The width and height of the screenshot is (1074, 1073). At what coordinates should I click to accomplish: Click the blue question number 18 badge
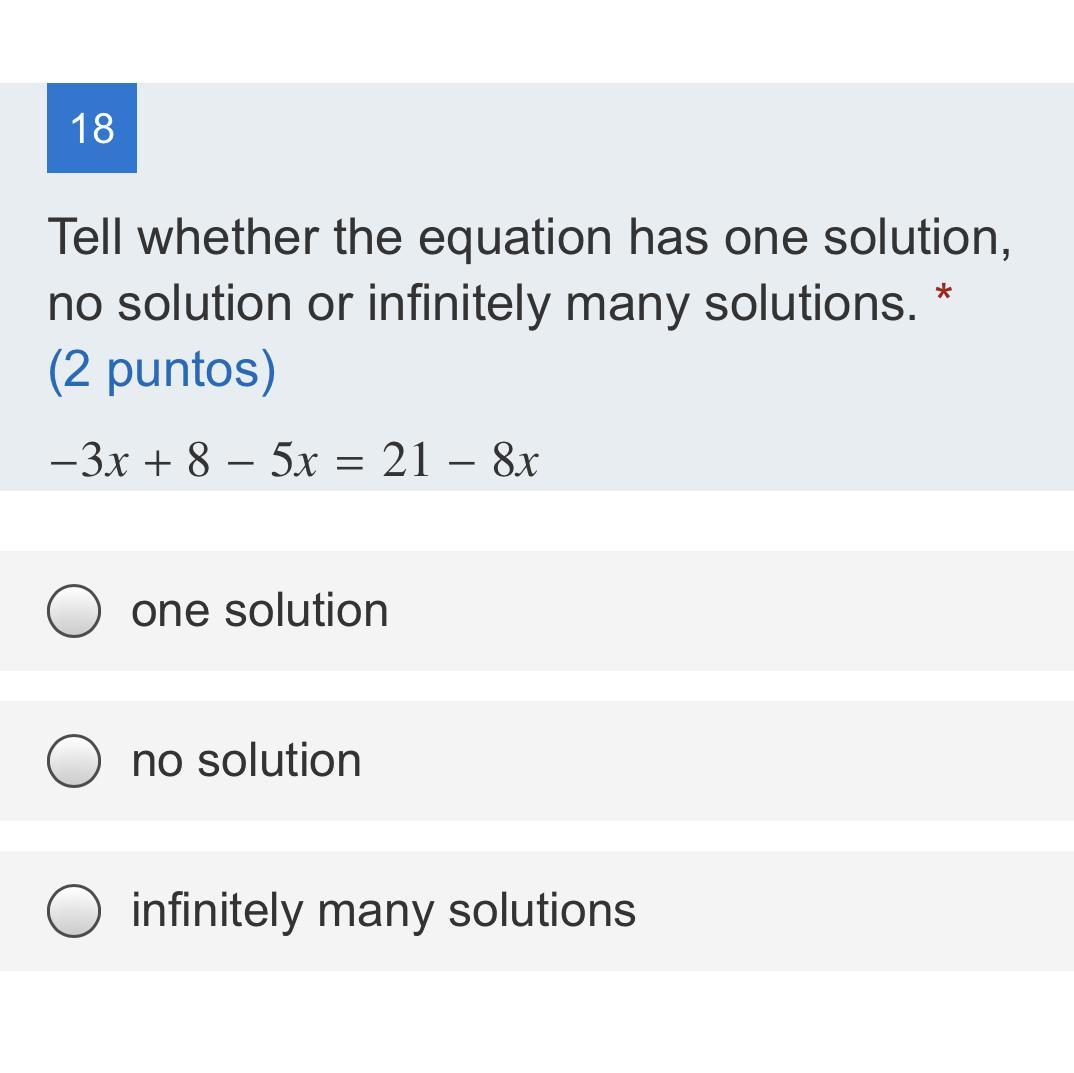coord(92,128)
